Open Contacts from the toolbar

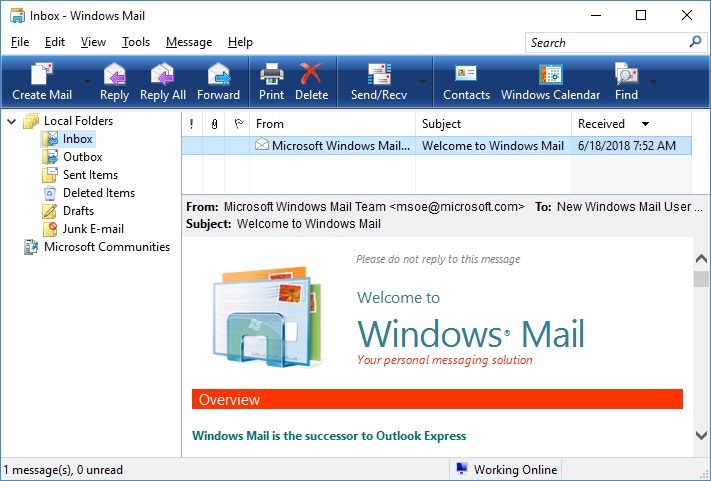click(x=466, y=82)
